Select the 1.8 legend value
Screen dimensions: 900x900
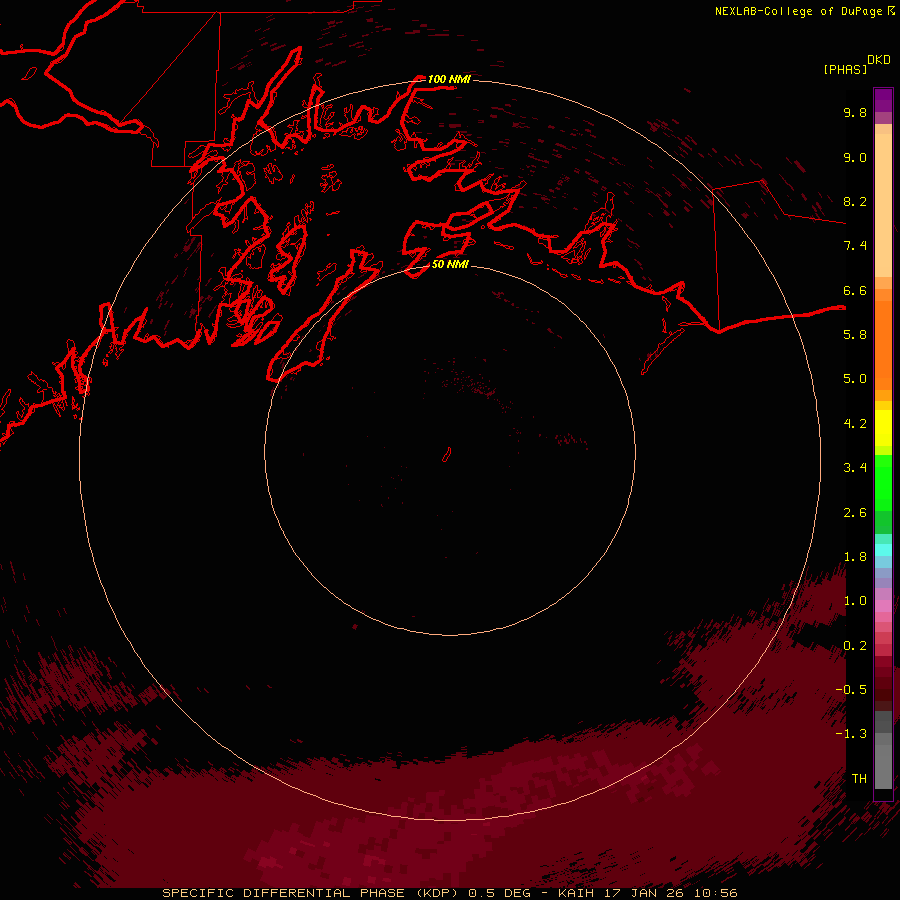coord(855,557)
